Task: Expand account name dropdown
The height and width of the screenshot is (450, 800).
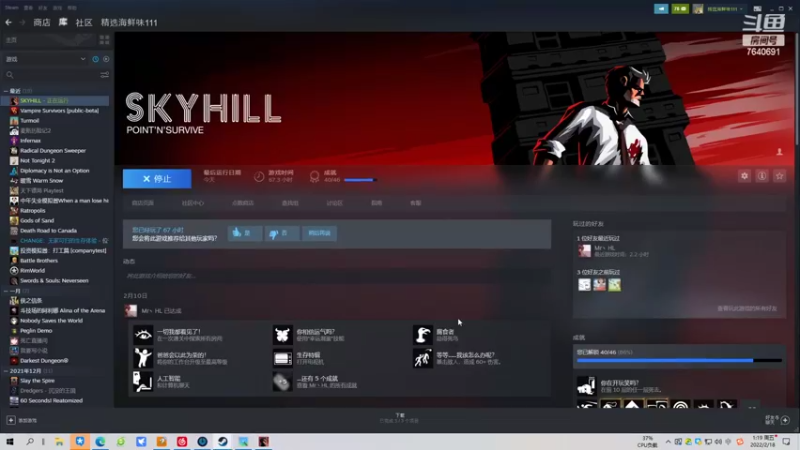Action: [x=724, y=9]
